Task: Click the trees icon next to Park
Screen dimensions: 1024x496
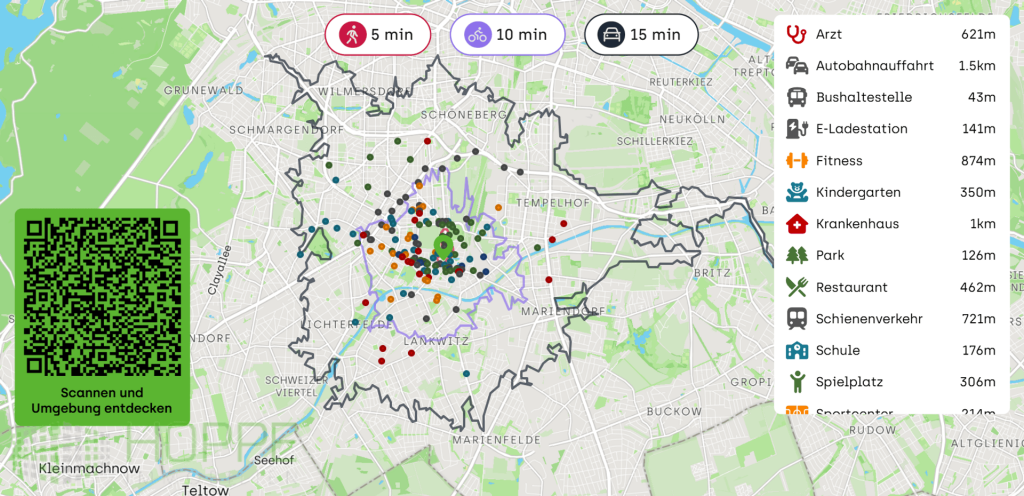Action: [796, 255]
